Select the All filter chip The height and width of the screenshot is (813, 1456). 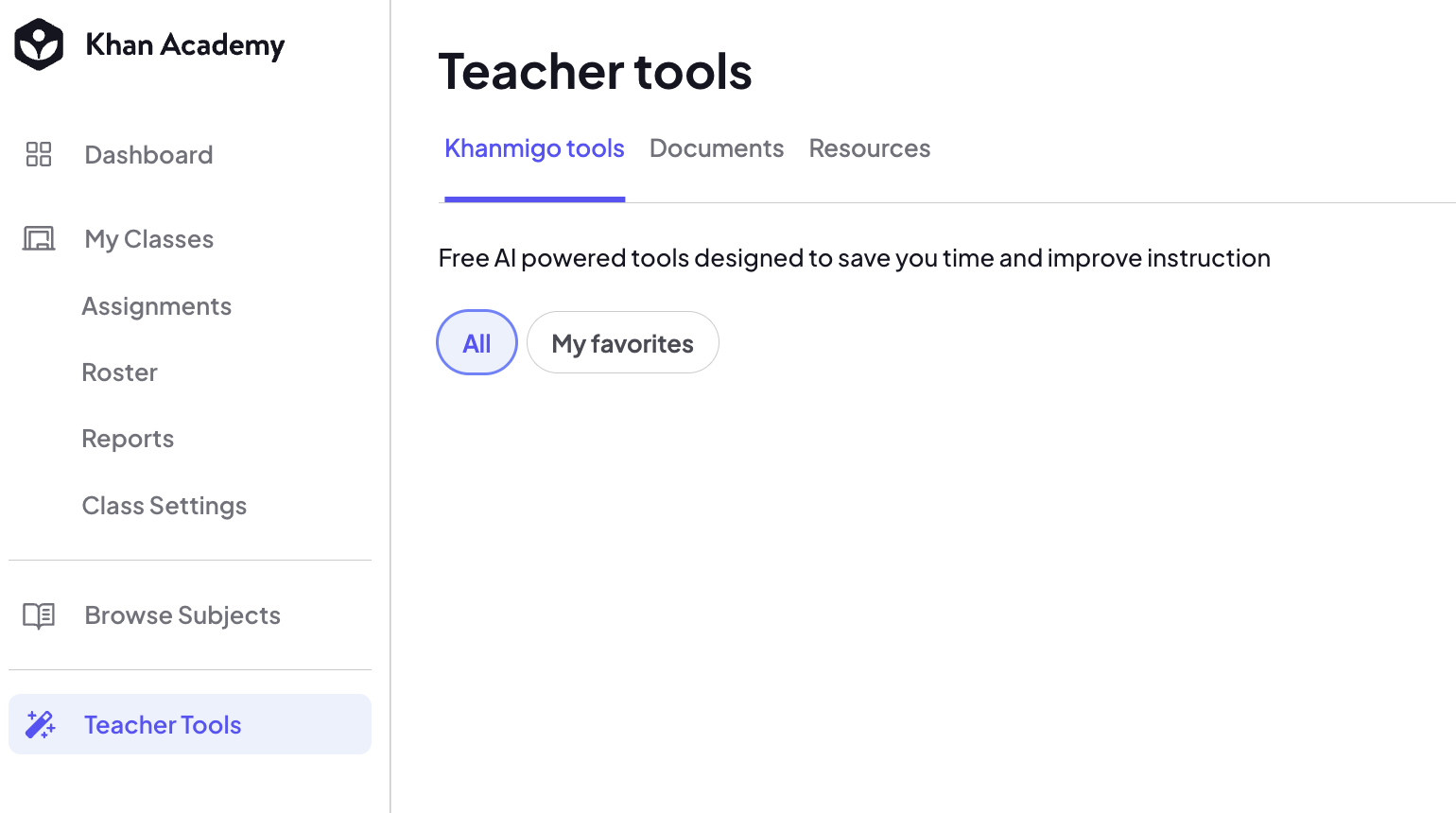pyautogui.click(x=477, y=342)
